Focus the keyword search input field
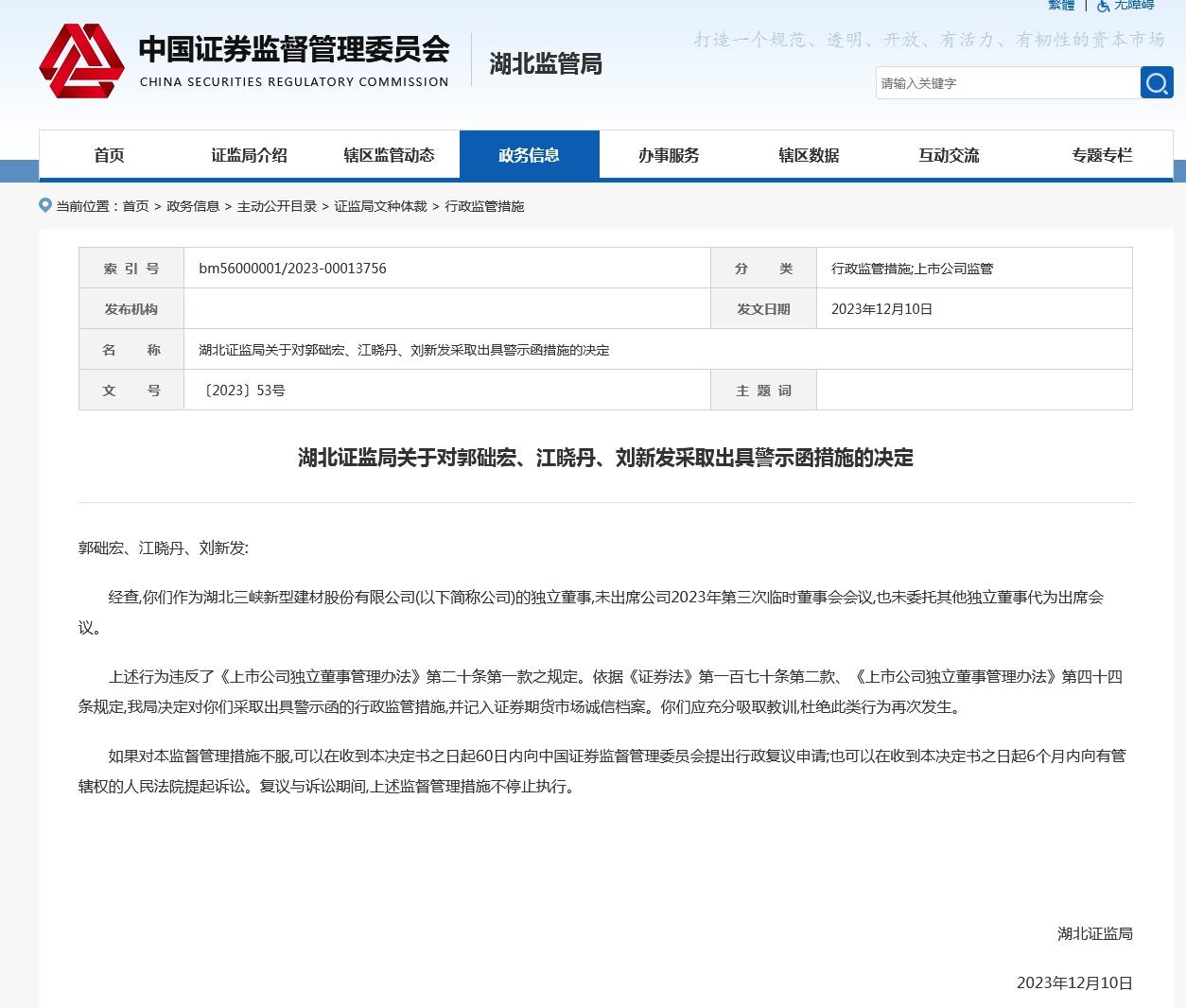The height and width of the screenshot is (1008, 1186). click(x=1008, y=83)
